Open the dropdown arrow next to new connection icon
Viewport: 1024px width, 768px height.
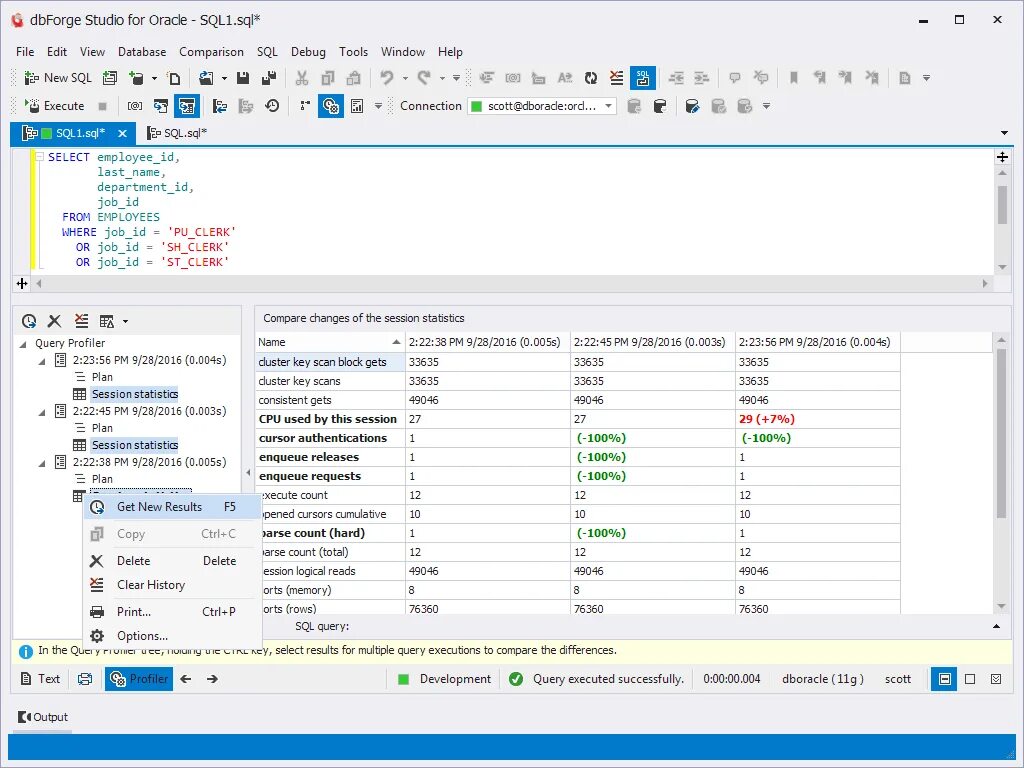155,78
